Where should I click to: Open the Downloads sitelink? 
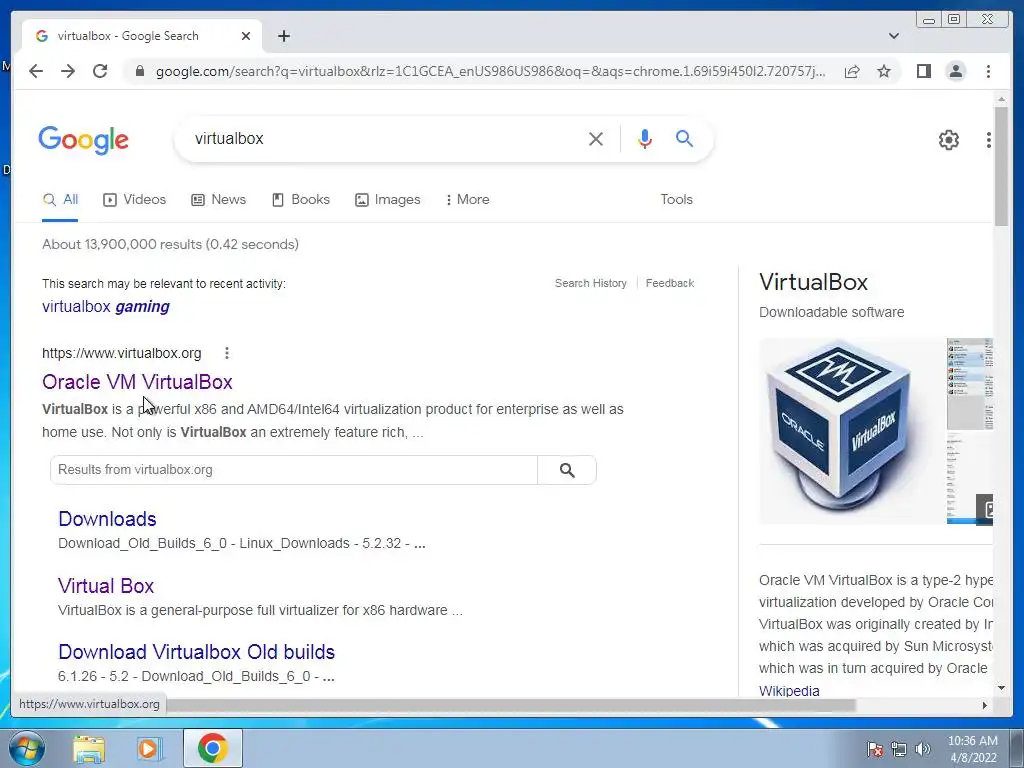point(107,519)
